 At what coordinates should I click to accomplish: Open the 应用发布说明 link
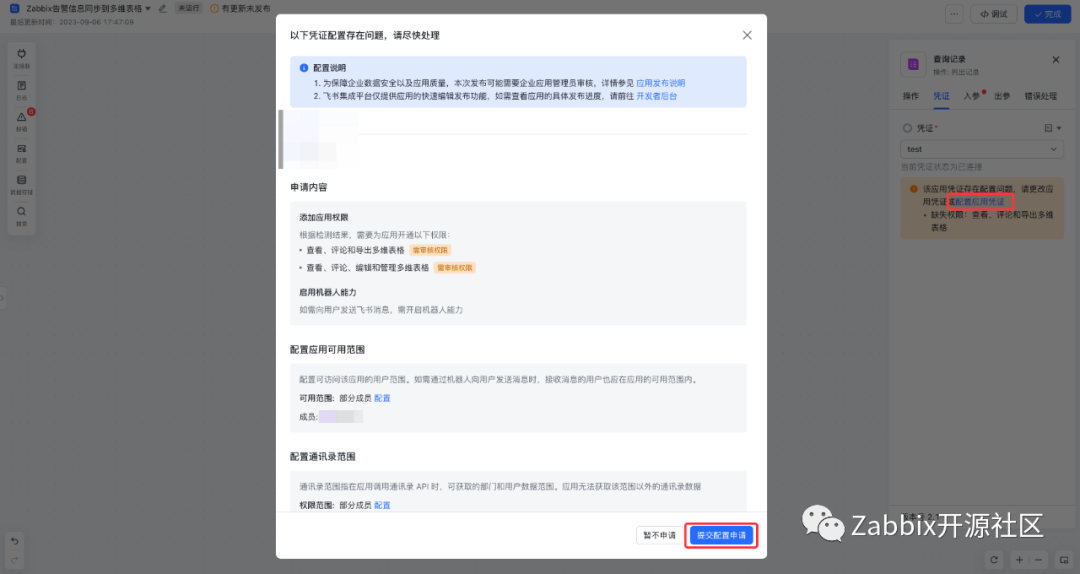(x=661, y=83)
